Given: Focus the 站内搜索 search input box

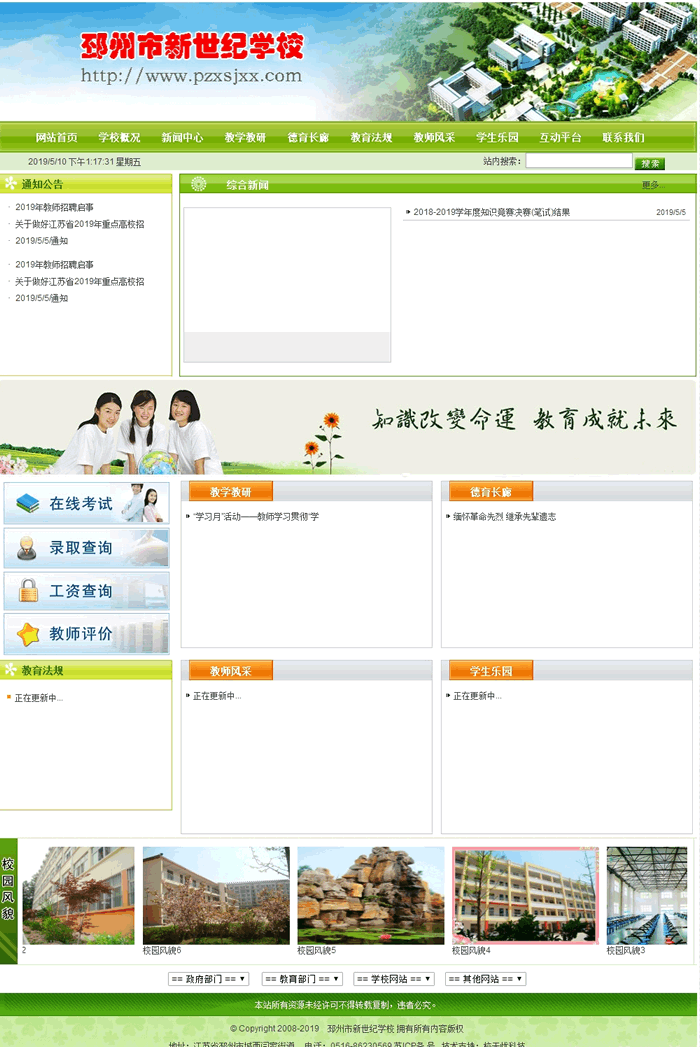Looking at the screenshot, I should [x=578, y=161].
